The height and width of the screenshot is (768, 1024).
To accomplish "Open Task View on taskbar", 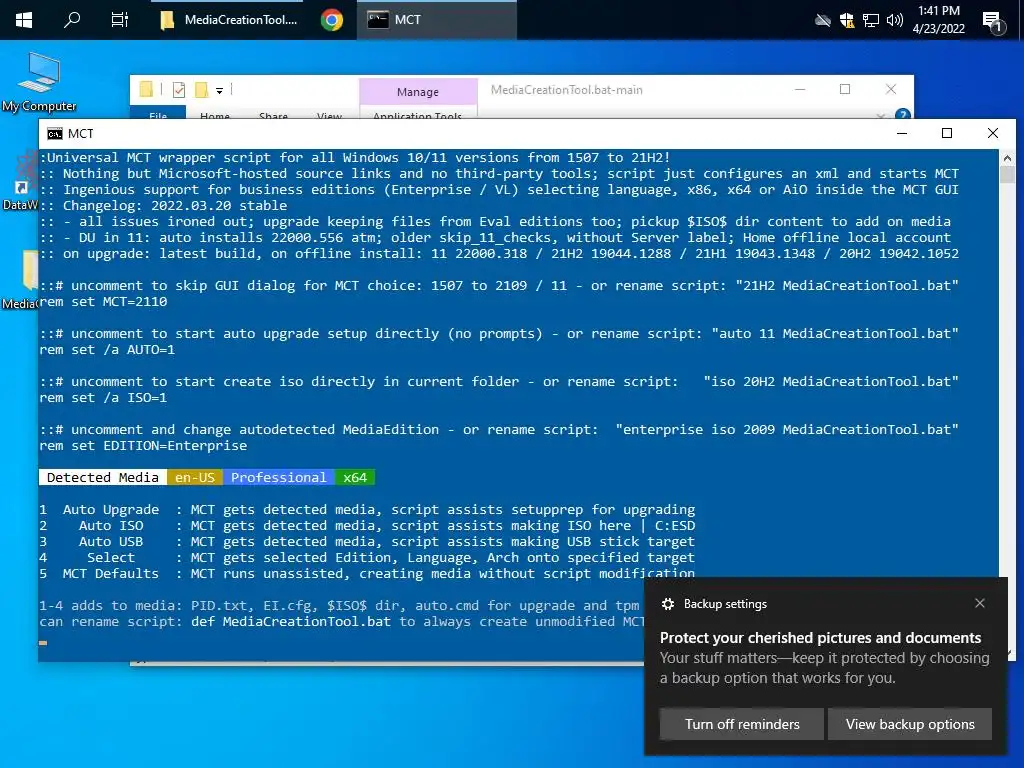I will (x=120, y=20).
